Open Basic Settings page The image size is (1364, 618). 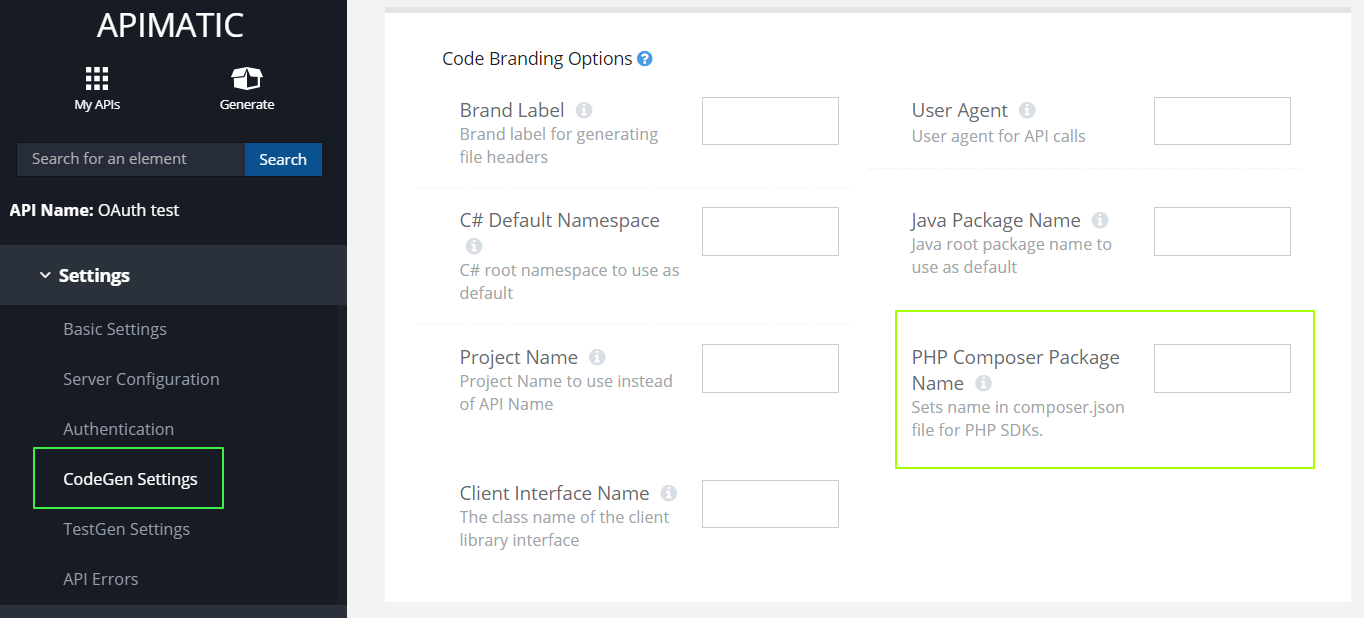point(115,329)
